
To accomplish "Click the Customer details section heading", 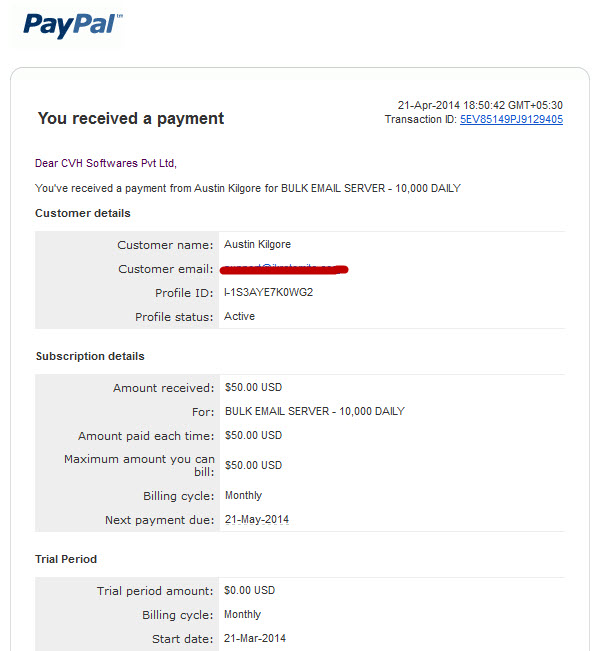I will [83, 213].
